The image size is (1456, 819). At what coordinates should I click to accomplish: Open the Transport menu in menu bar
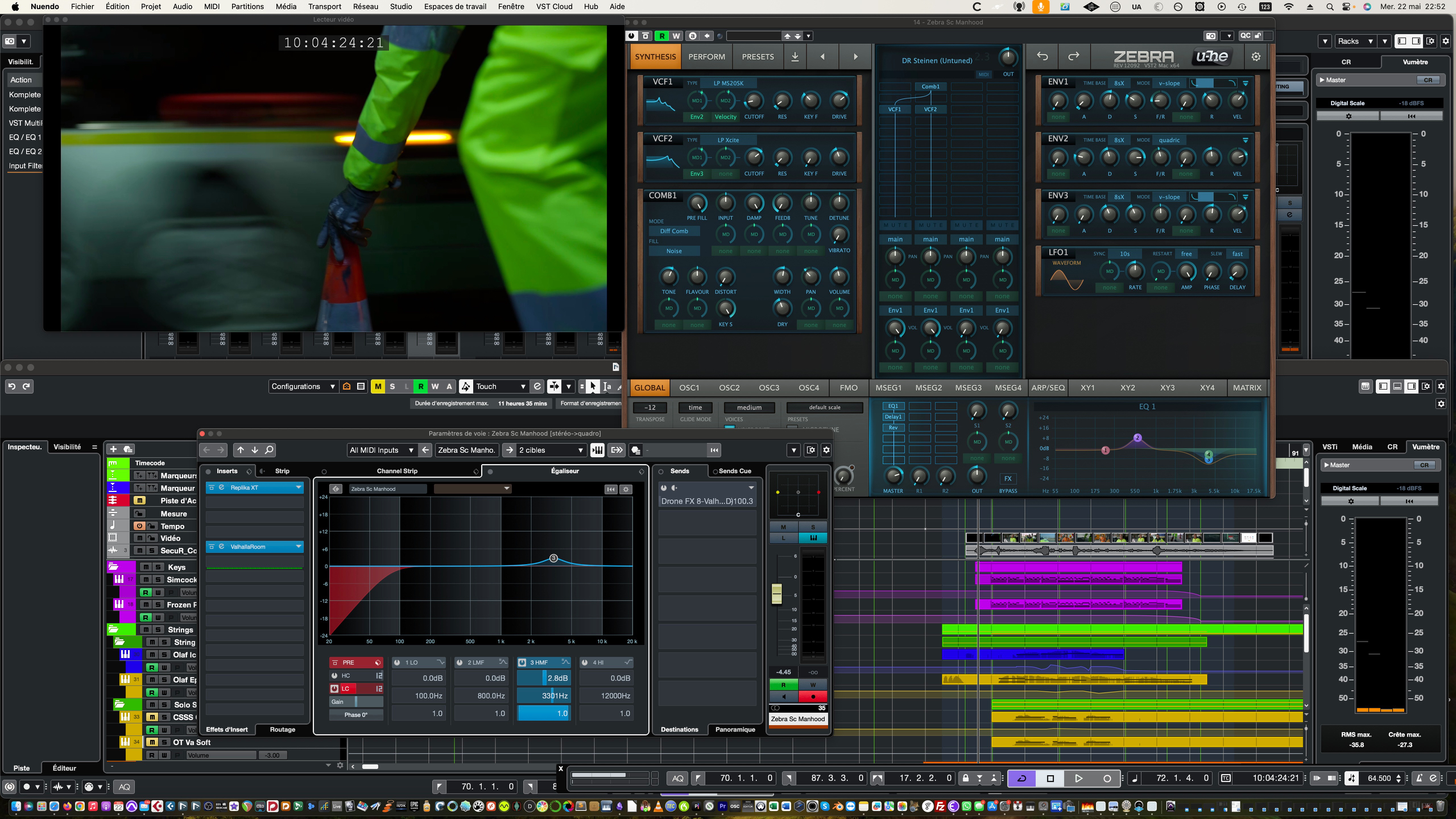(324, 6)
